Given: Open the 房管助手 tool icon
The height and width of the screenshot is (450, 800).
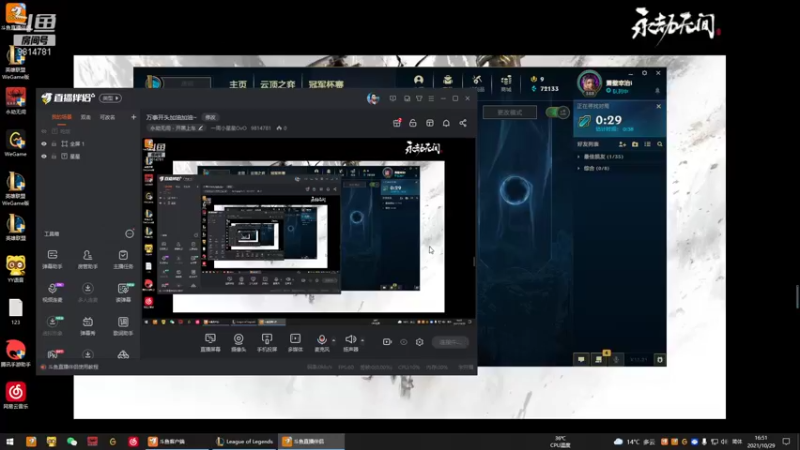Looking at the screenshot, I should pos(87,258).
